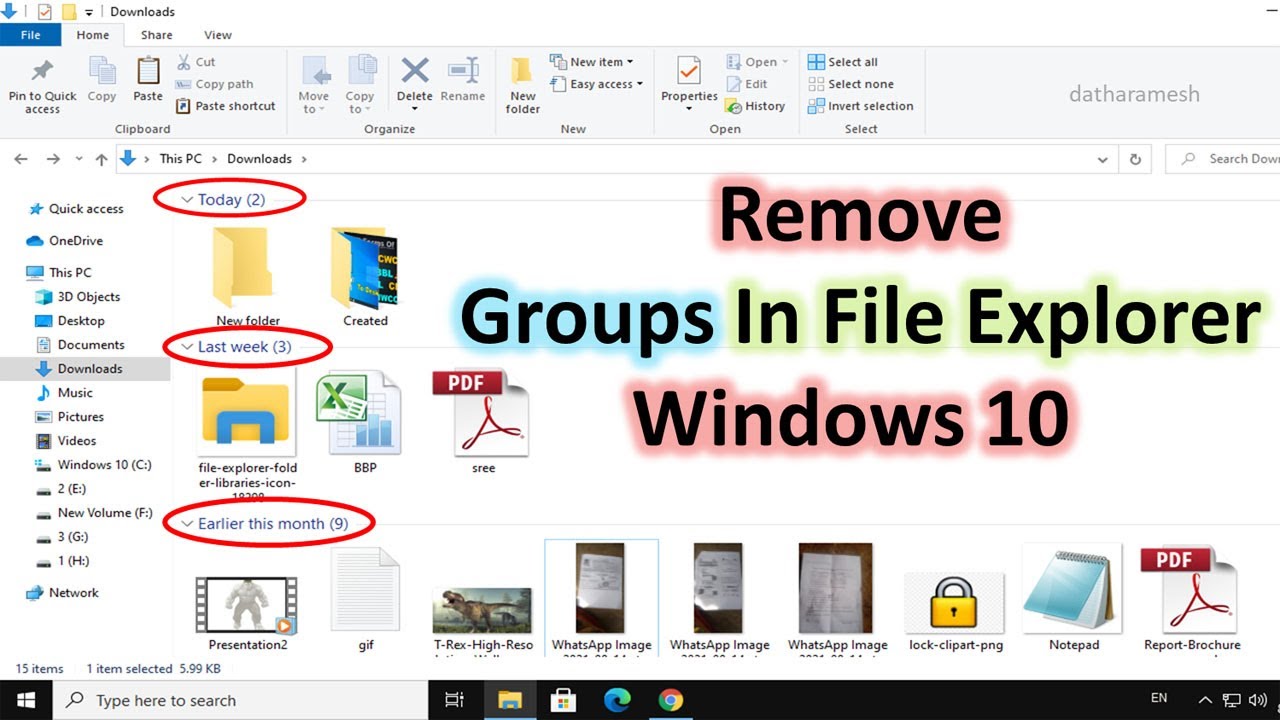Open the recent locations chevron
Image resolution: width=1280 pixels, height=720 pixels.
coord(78,159)
